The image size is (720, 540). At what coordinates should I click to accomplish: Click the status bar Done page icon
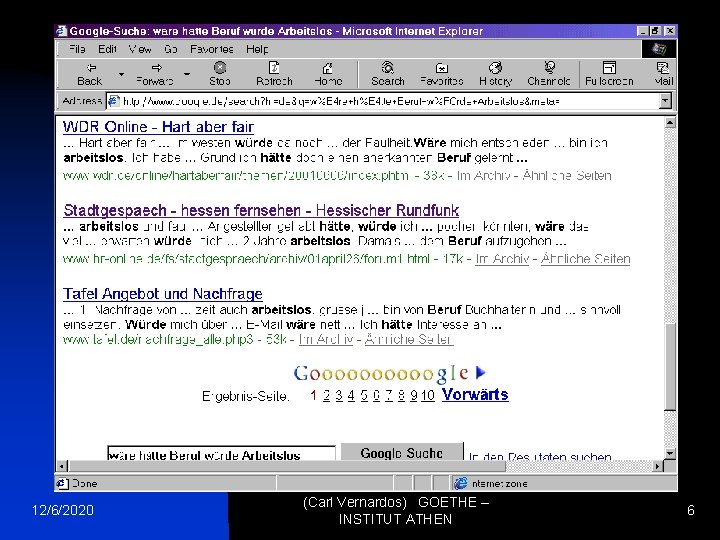coord(62,483)
